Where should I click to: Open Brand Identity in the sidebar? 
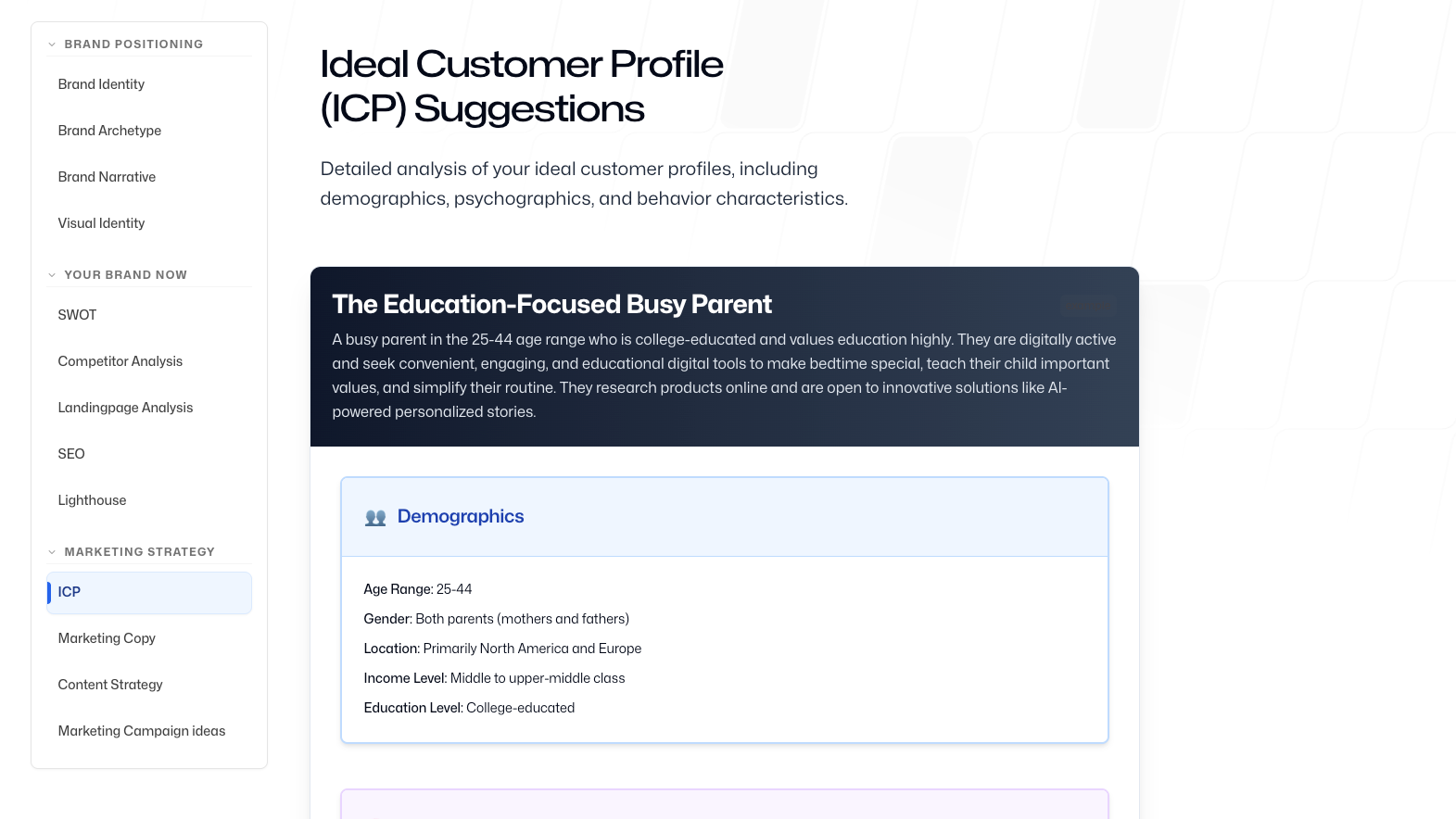click(101, 83)
